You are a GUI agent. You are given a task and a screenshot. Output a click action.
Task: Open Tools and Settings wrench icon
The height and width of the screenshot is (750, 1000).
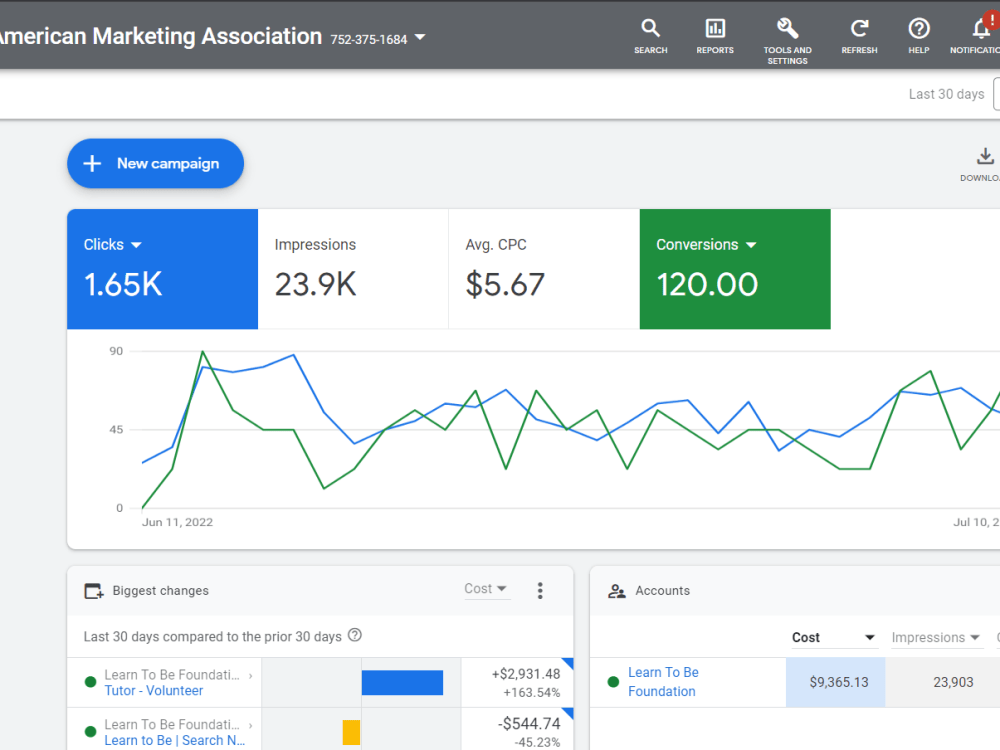(788, 41)
